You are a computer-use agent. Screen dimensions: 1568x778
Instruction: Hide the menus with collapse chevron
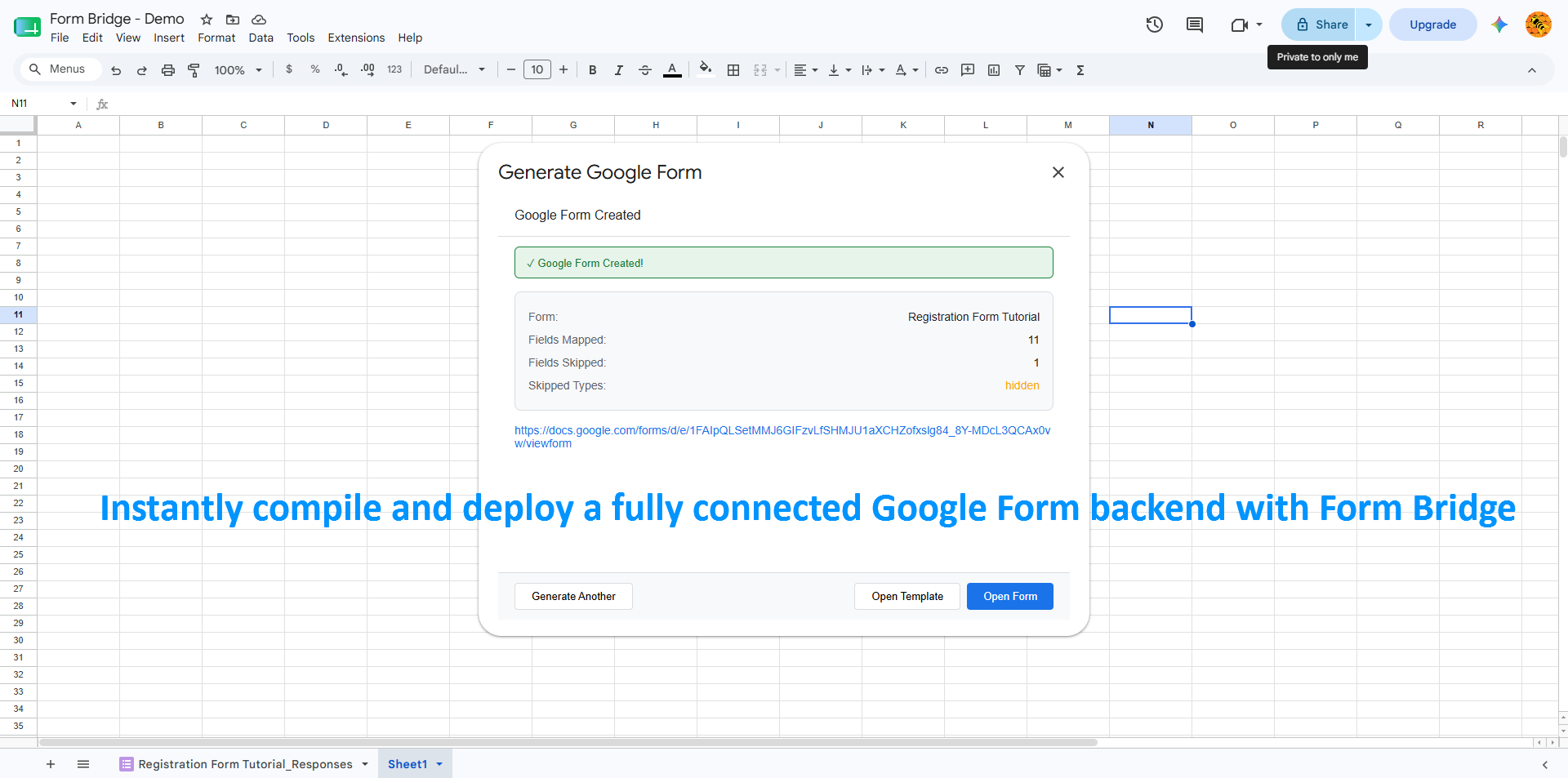coord(1532,70)
